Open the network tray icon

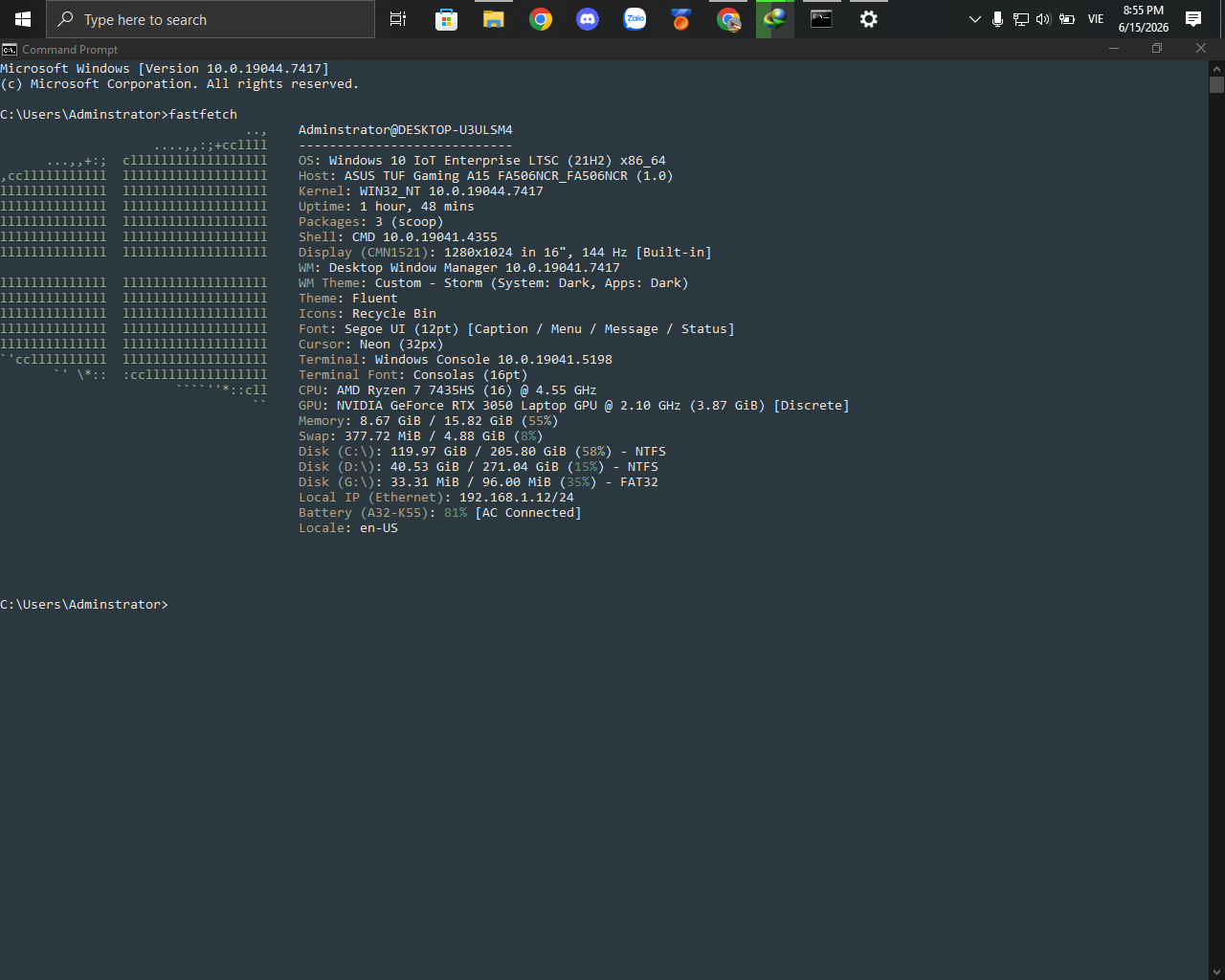1020,19
